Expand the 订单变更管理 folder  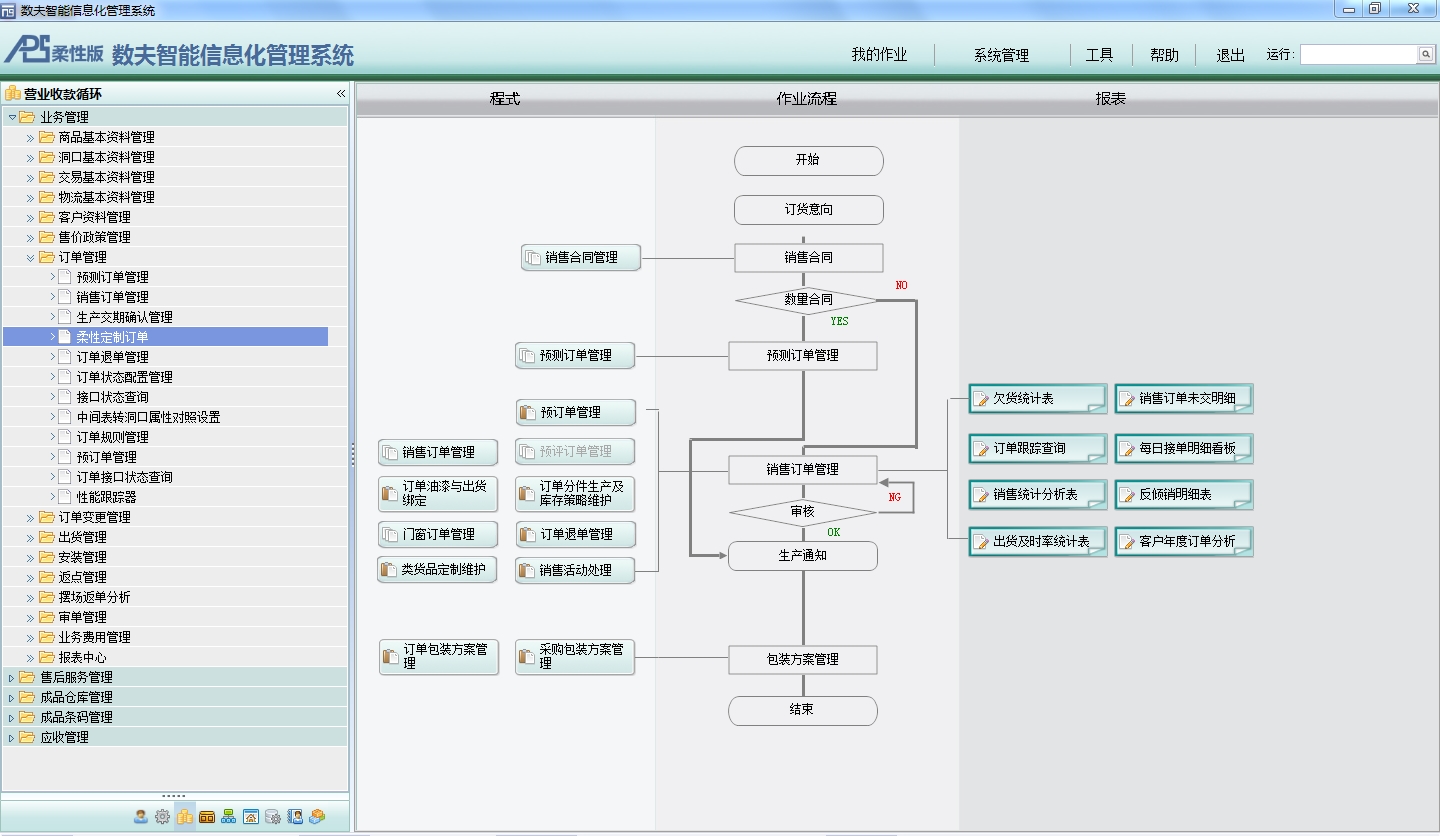click(30, 517)
